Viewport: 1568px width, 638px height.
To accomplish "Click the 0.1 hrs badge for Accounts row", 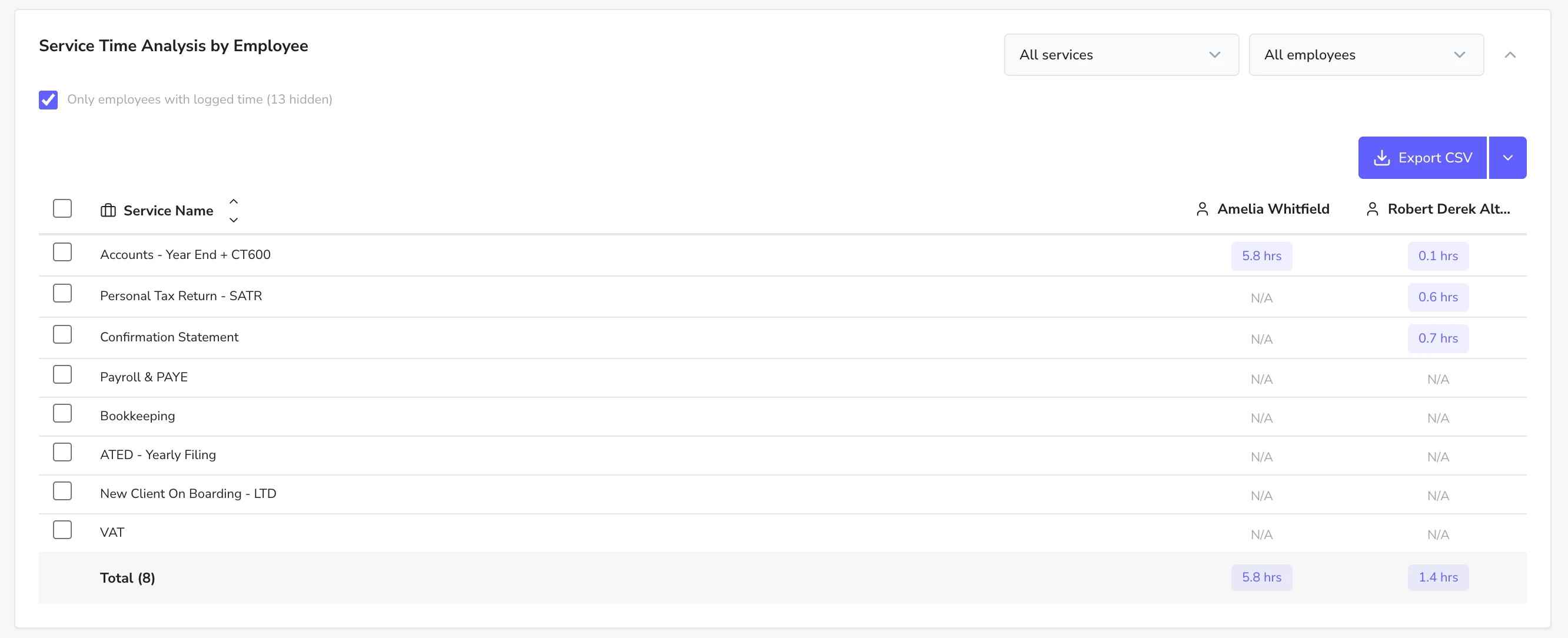I will pyautogui.click(x=1438, y=256).
